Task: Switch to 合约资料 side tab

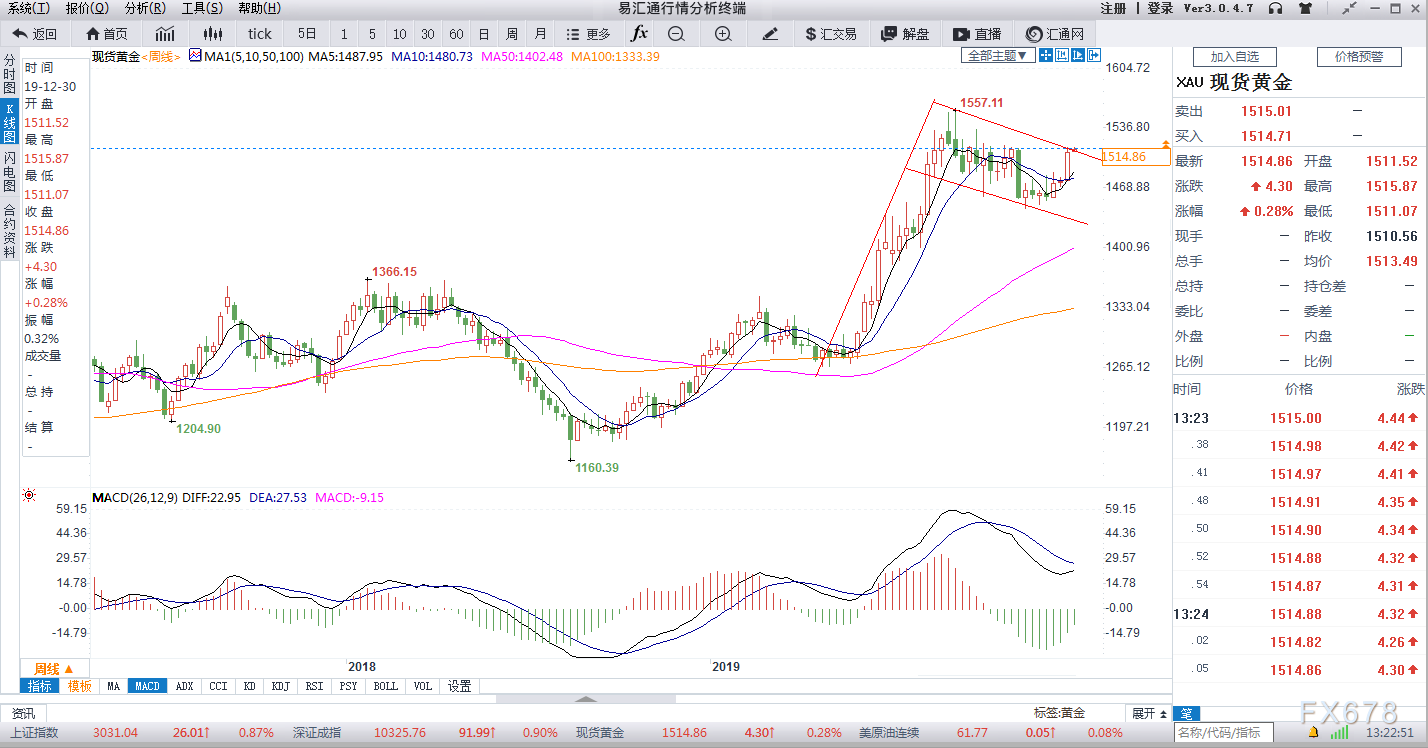Action: click(9, 230)
